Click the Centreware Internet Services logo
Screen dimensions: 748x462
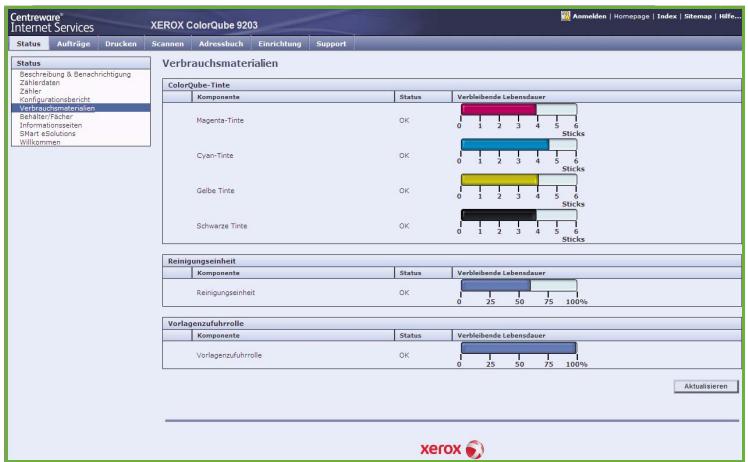coord(52,23)
